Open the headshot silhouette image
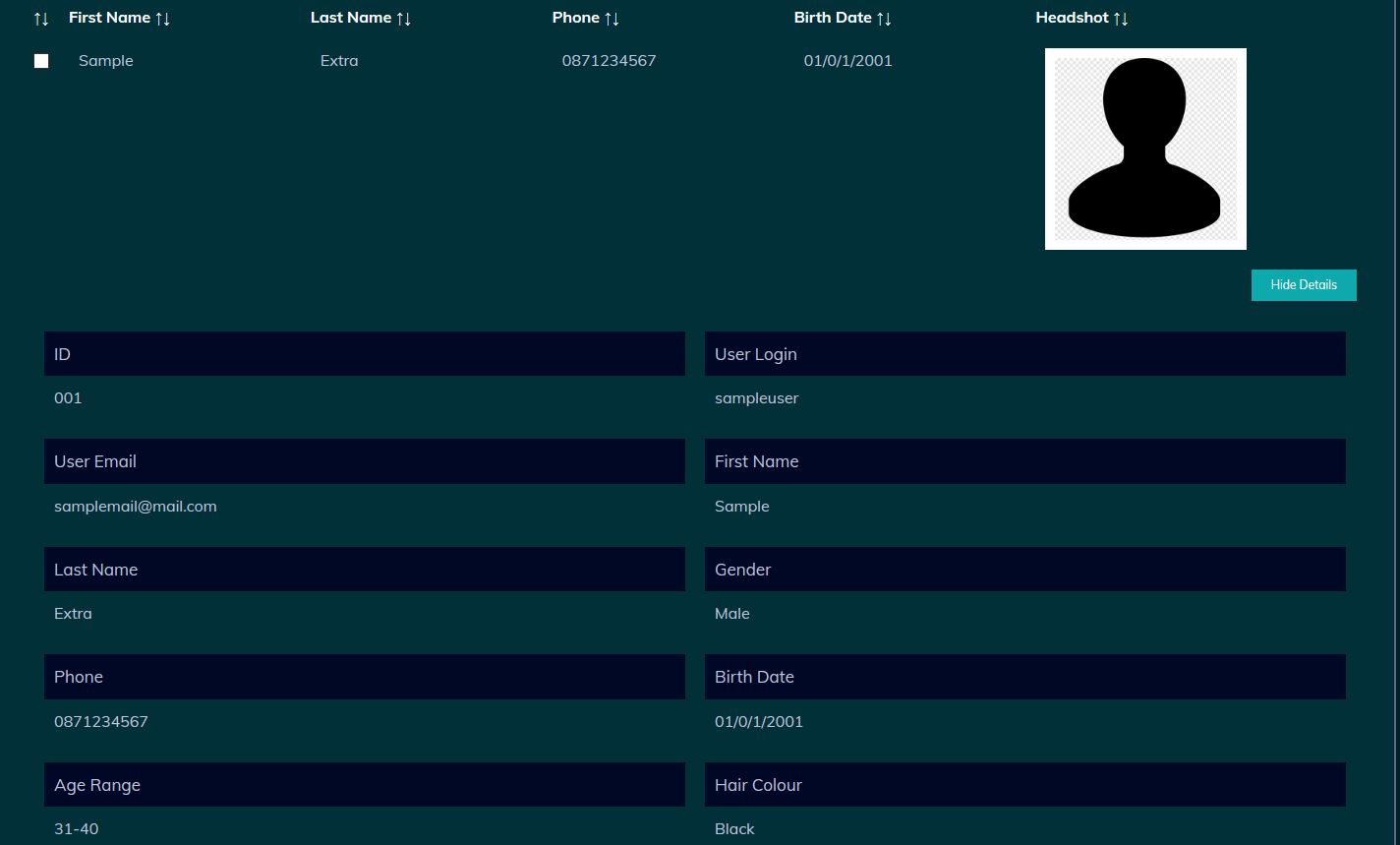The width and height of the screenshot is (1400, 845). (x=1145, y=149)
